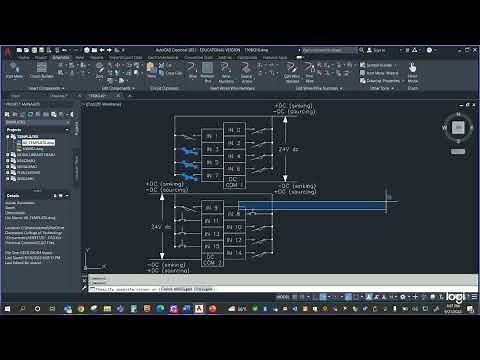Go to previous project drawing arrow
The height and width of the screenshot is (360, 480).
tap(102, 50)
